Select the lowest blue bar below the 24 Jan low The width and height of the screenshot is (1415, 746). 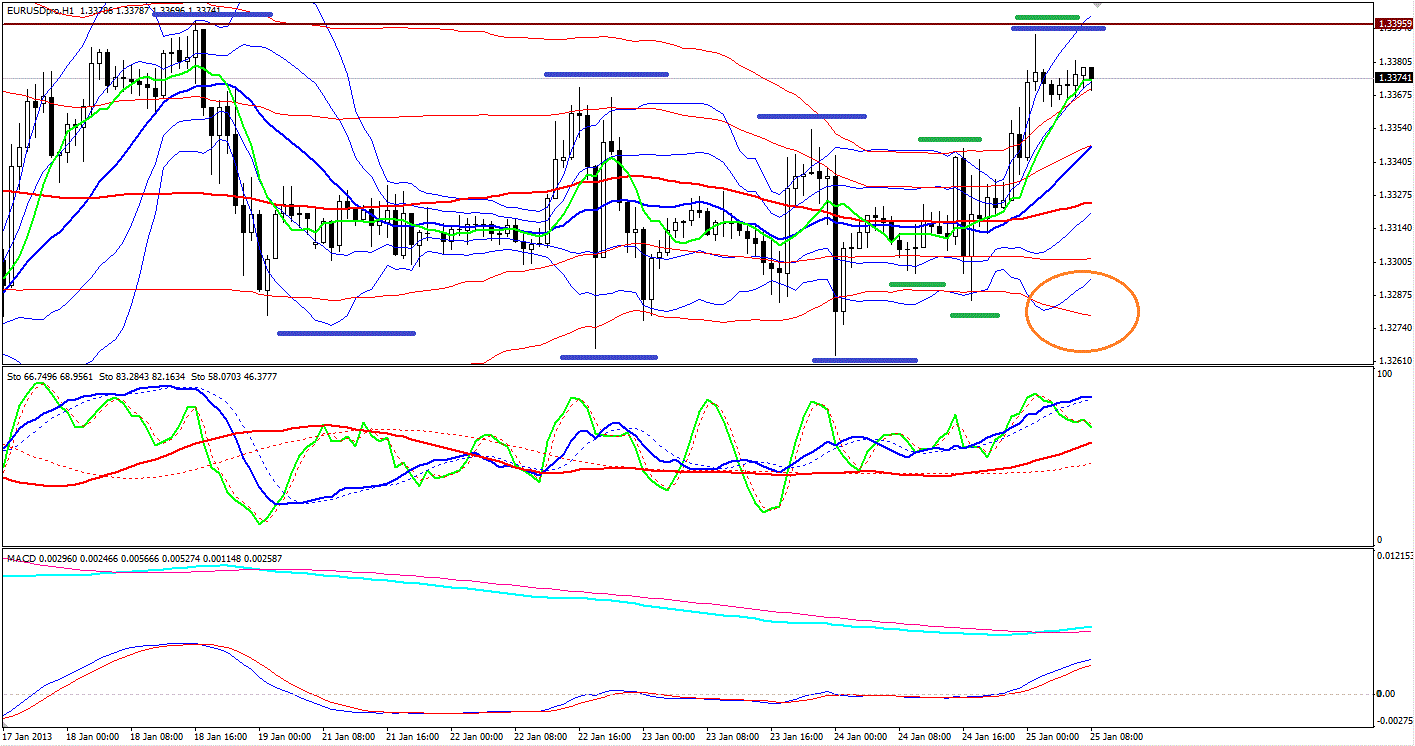click(864, 360)
